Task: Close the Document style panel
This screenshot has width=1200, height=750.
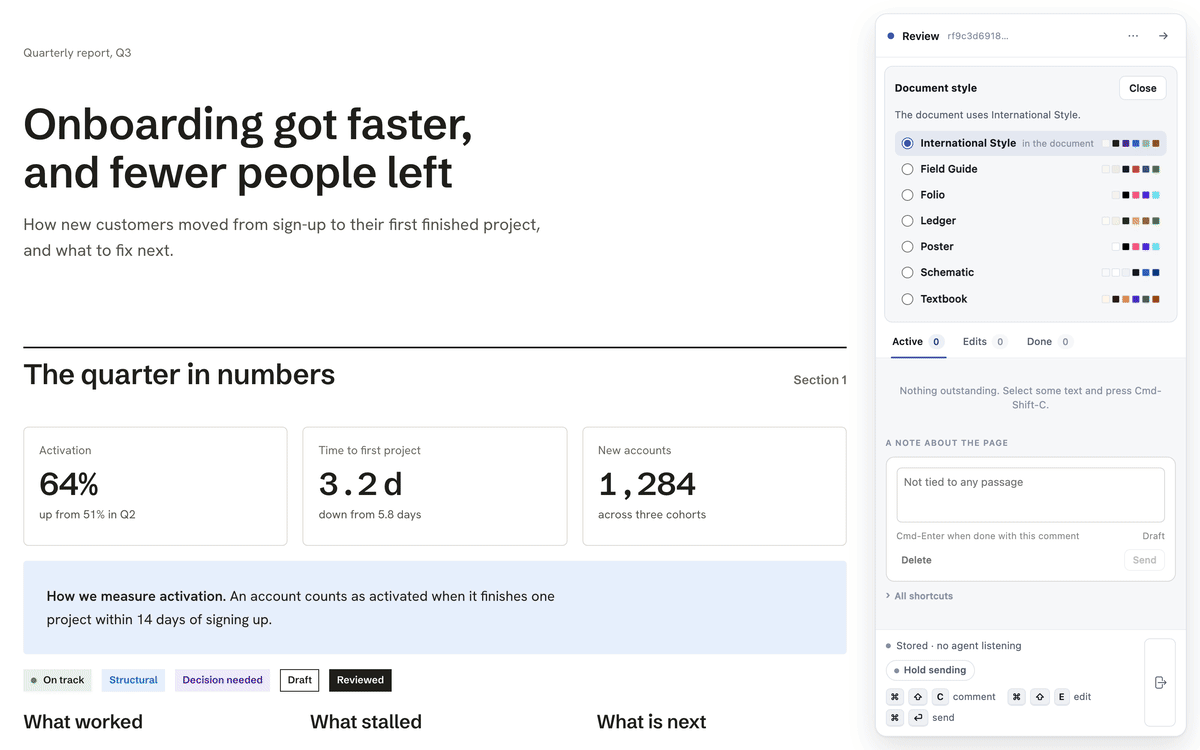Action: pyautogui.click(x=1143, y=88)
